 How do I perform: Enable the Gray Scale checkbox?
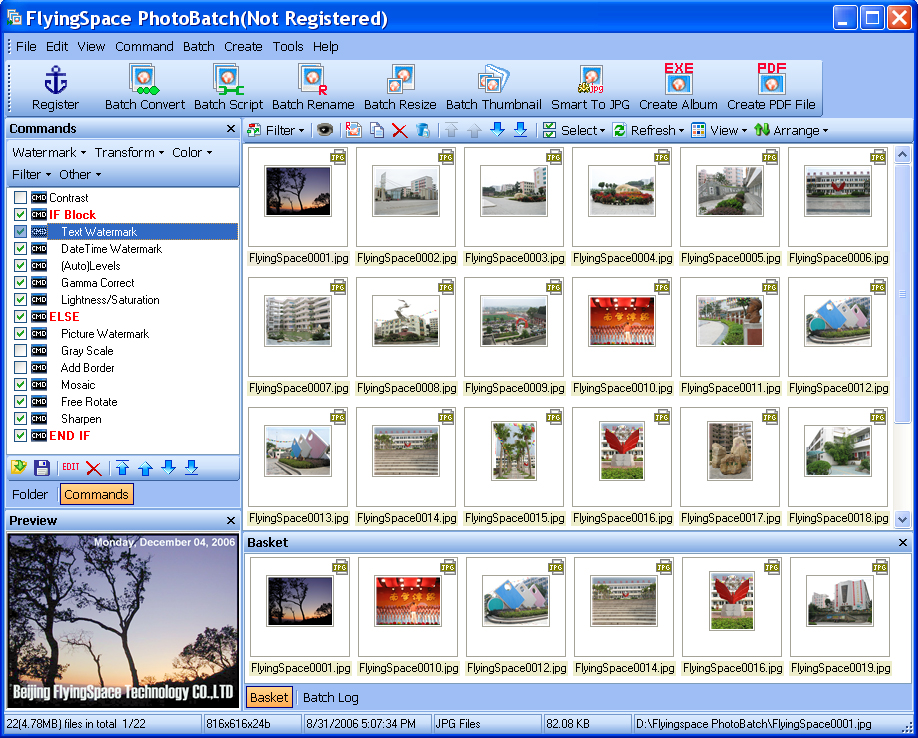(20, 351)
